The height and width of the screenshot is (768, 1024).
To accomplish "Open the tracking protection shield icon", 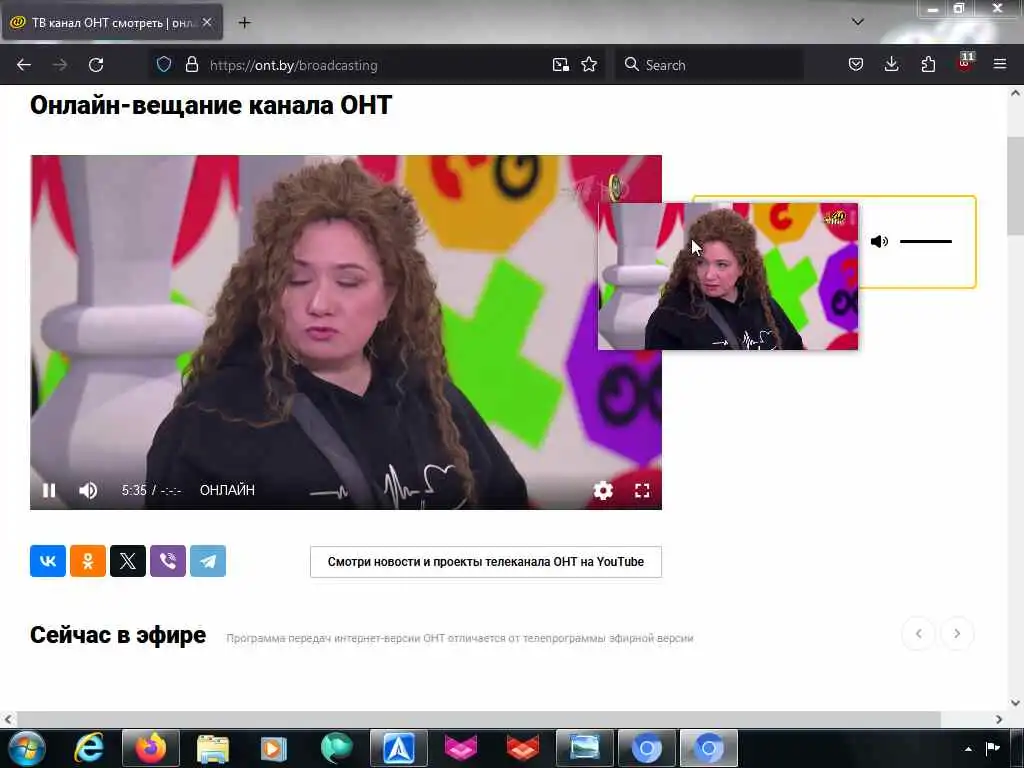I will (164, 64).
